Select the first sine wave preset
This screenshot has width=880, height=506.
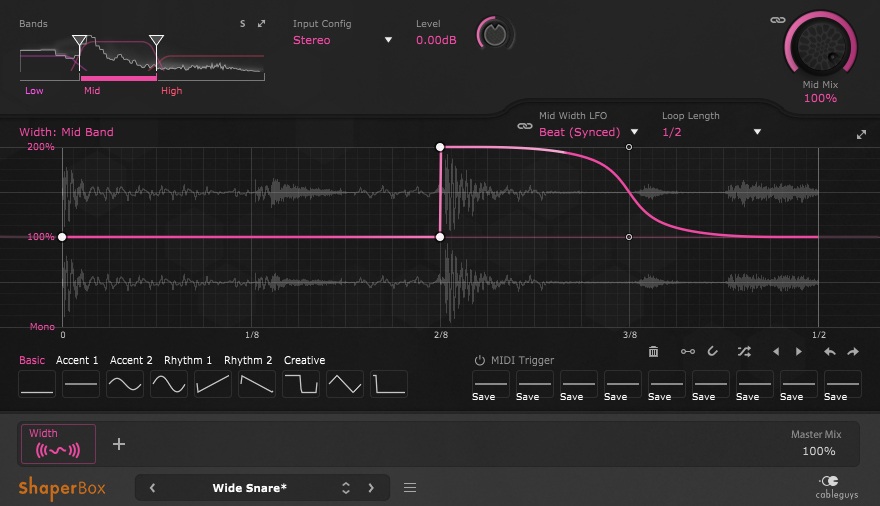pyautogui.click(x=125, y=384)
